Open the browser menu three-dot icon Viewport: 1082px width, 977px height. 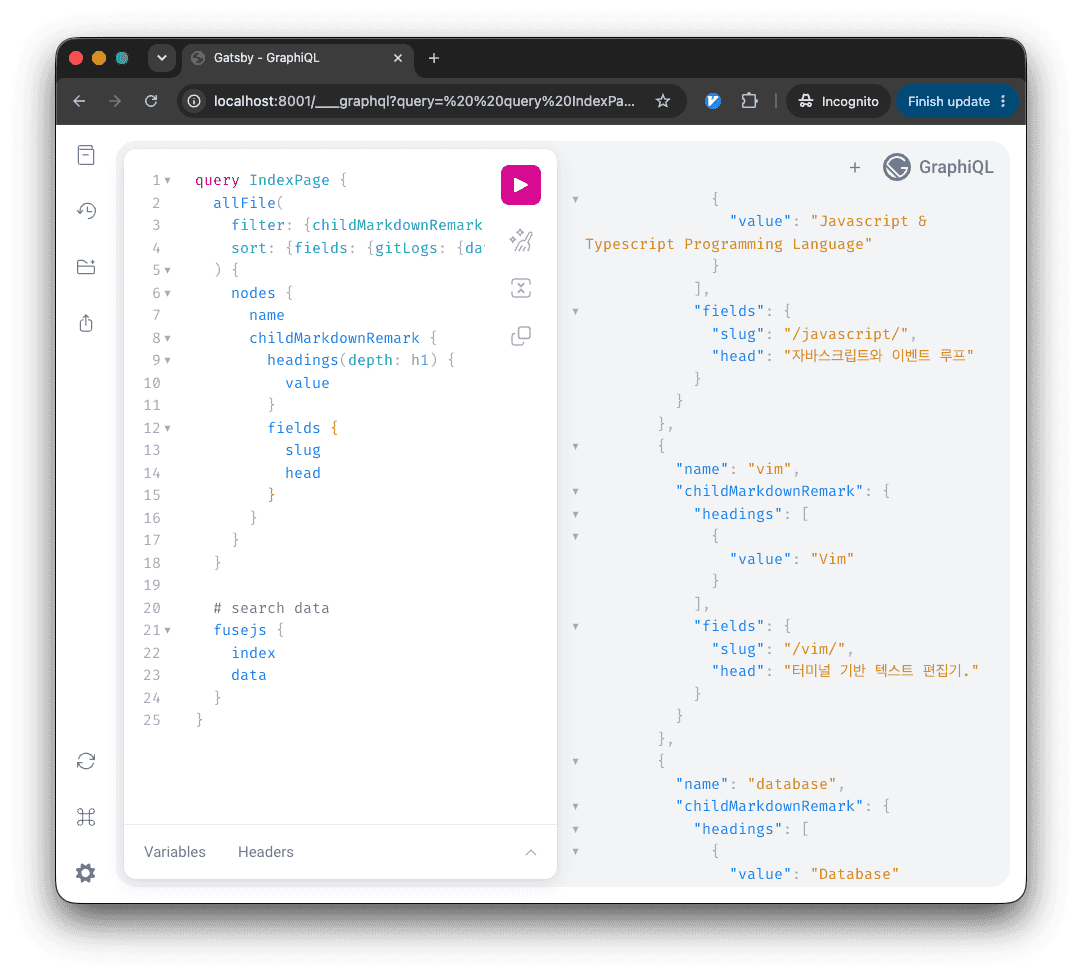(1003, 101)
